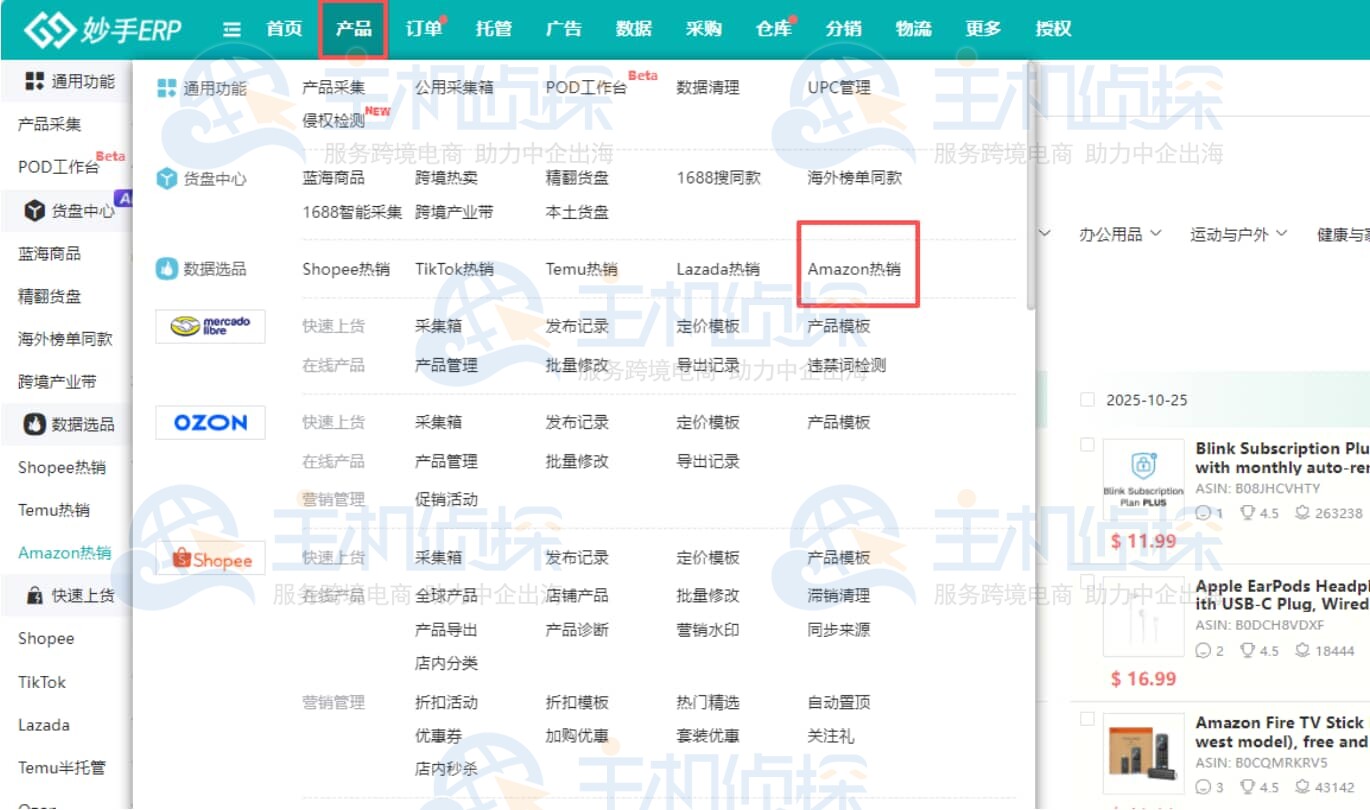Click the OZON marketplace icon
Image resolution: width=1370 pixels, height=810 pixels.
click(209, 422)
